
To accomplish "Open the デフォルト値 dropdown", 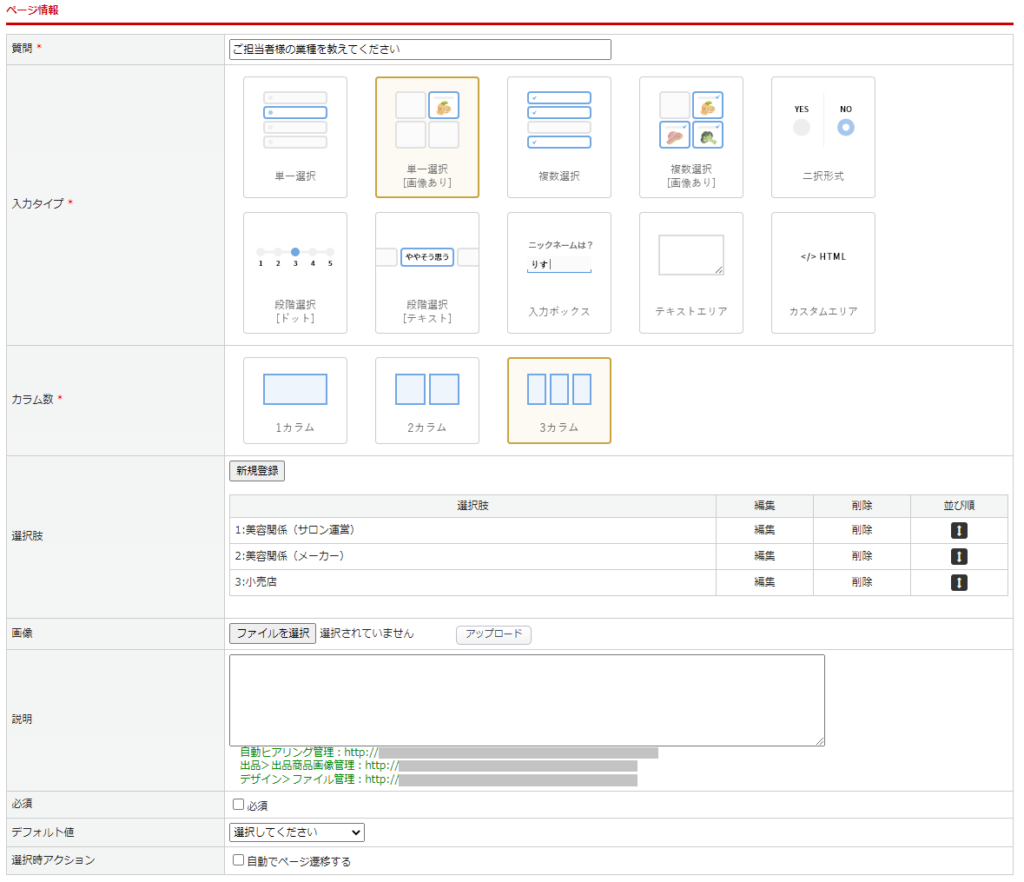I will coord(297,832).
